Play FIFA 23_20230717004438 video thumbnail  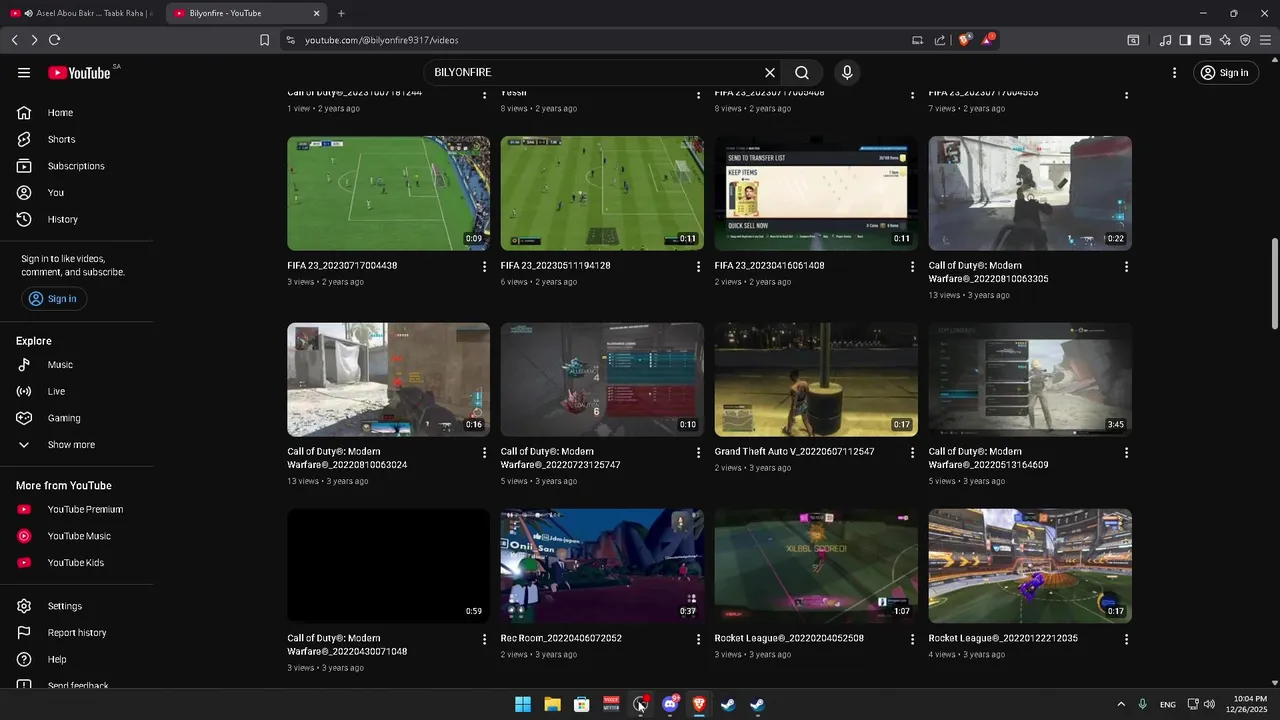388,193
